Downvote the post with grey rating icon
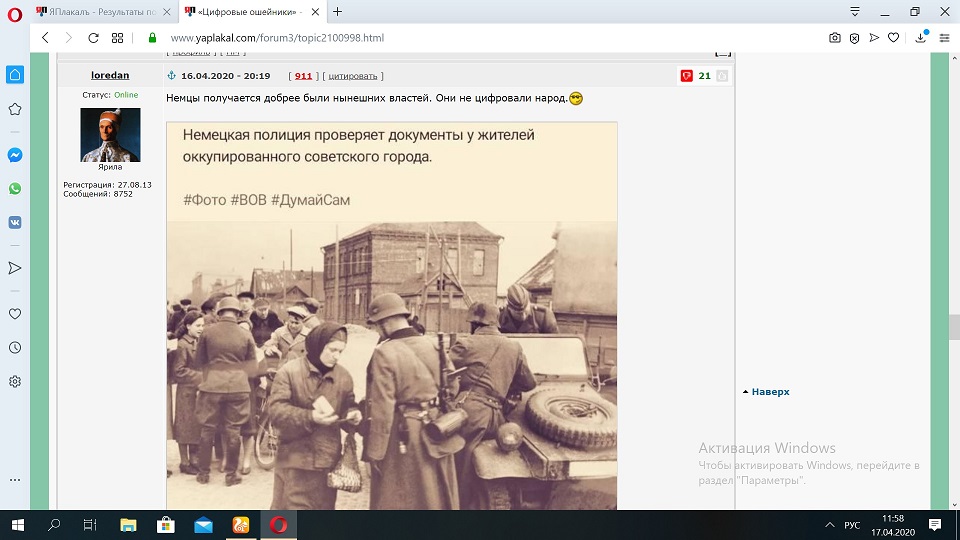The height and width of the screenshot is (540, 960). point(722,76)
